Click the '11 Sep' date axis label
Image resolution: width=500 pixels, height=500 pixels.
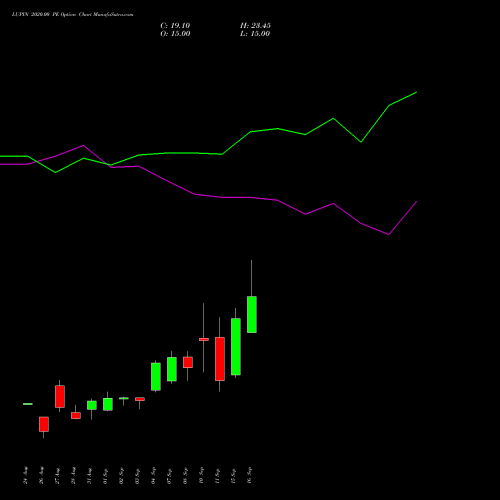coord(218,475)
